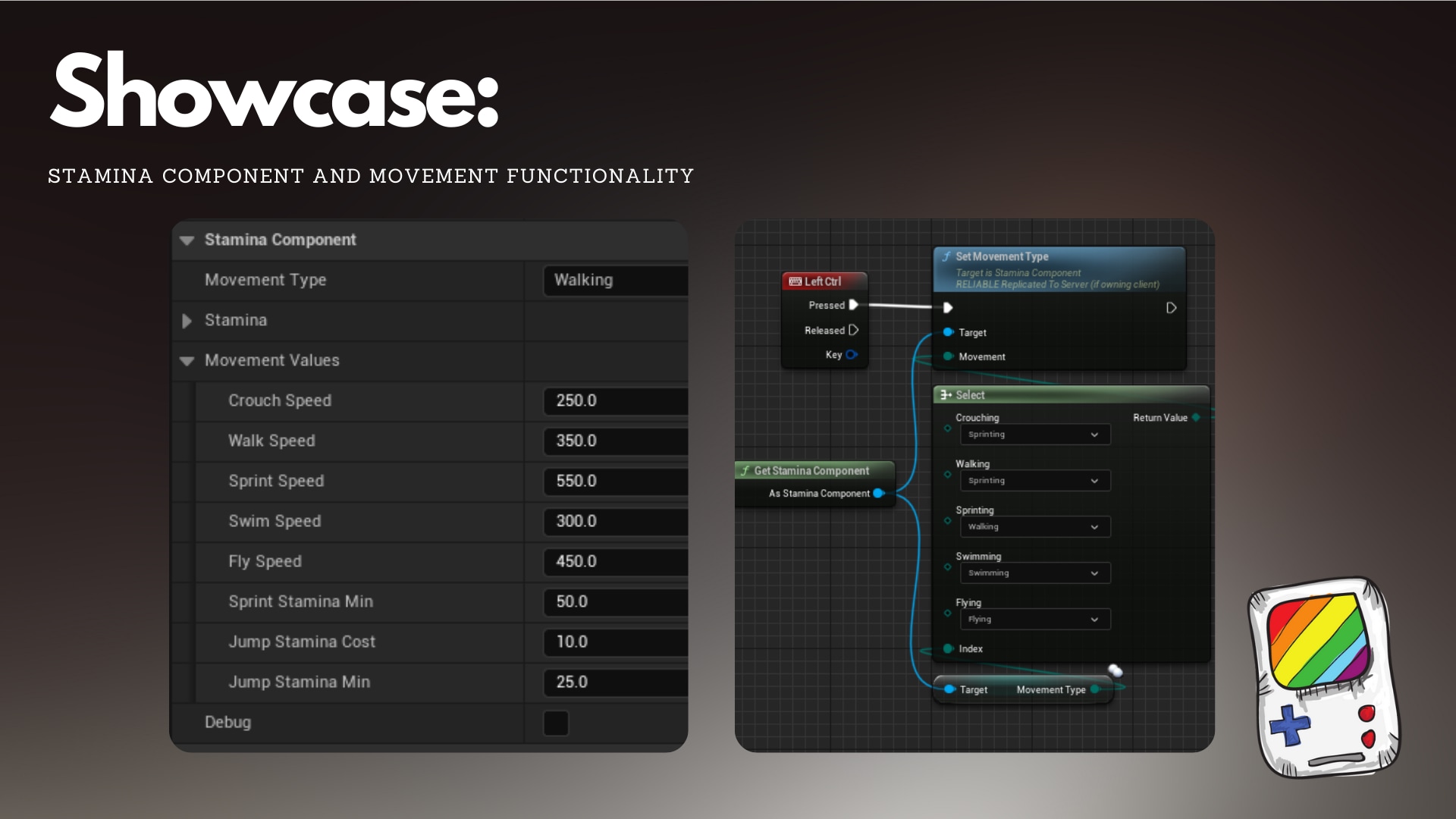Image resolution: width=1456 pixels, height=819 pixels.
Task: Collapse the Movement Values category
Action: click(187, 361)
